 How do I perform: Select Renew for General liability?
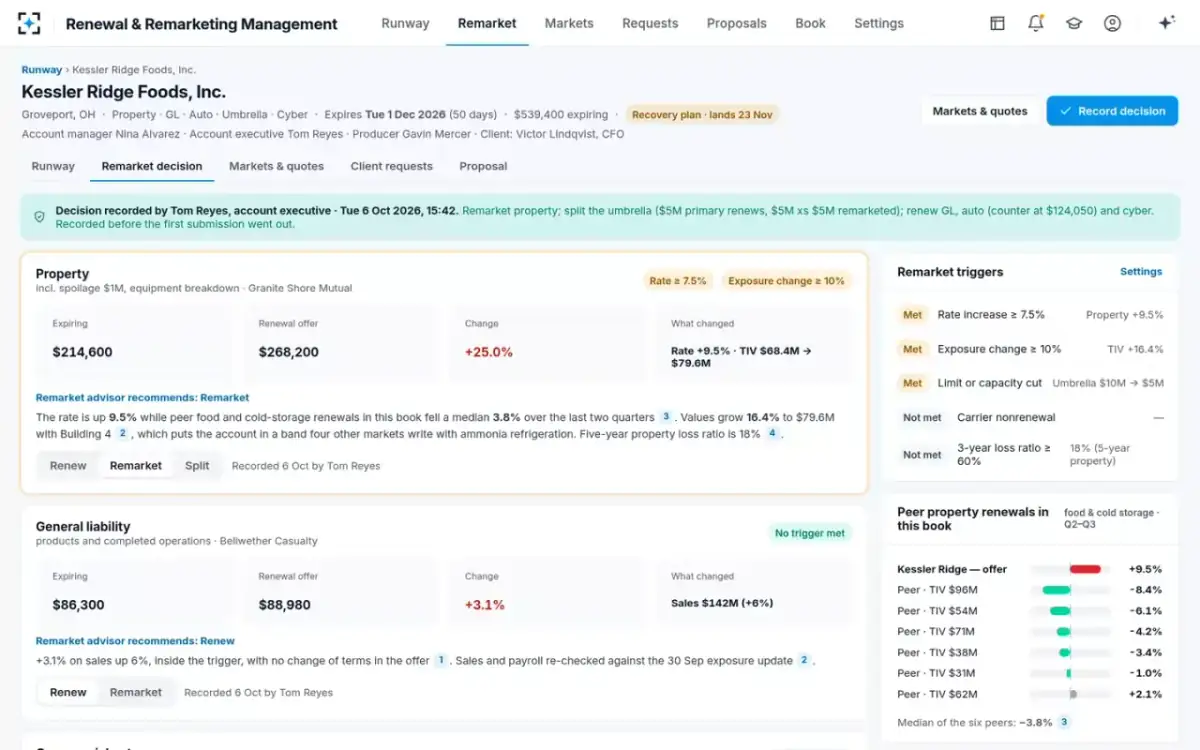coord(68,692)
